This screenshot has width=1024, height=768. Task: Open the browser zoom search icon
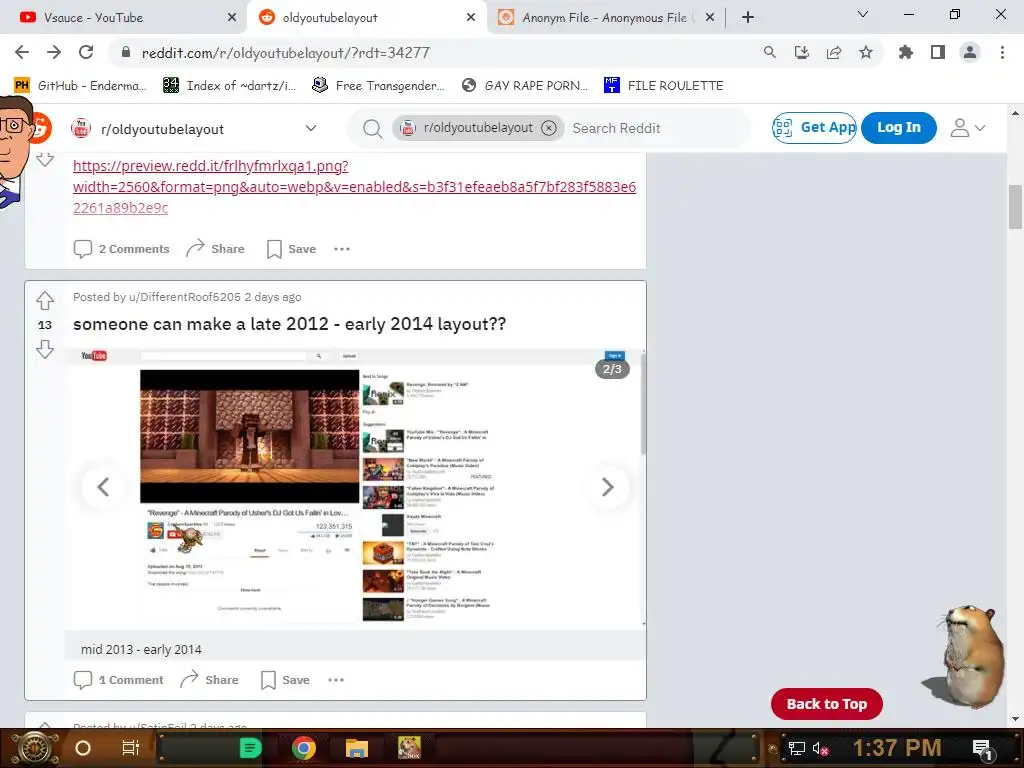point(770,52)
